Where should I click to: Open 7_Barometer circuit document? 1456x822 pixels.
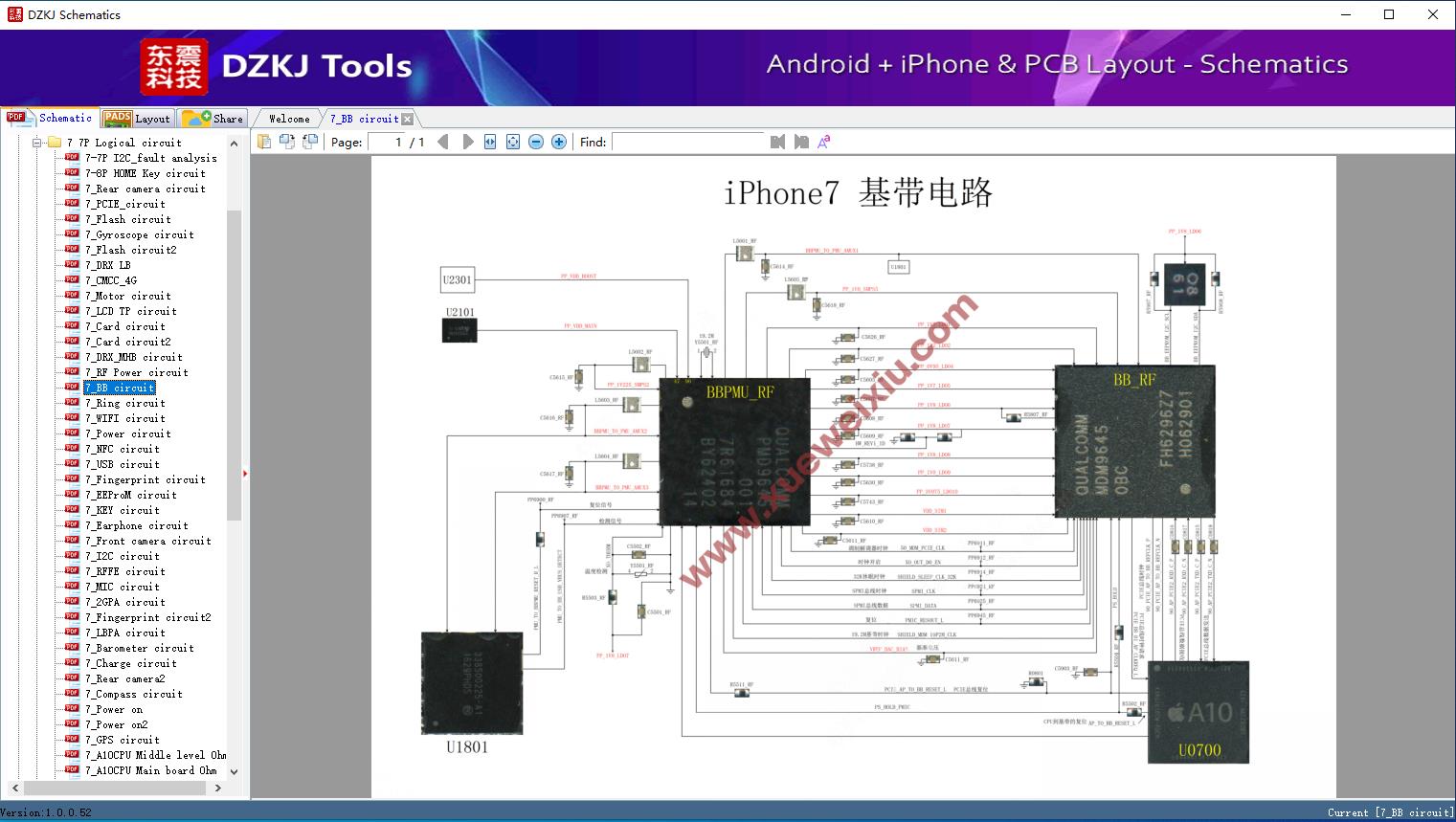(x=140, y=648)
